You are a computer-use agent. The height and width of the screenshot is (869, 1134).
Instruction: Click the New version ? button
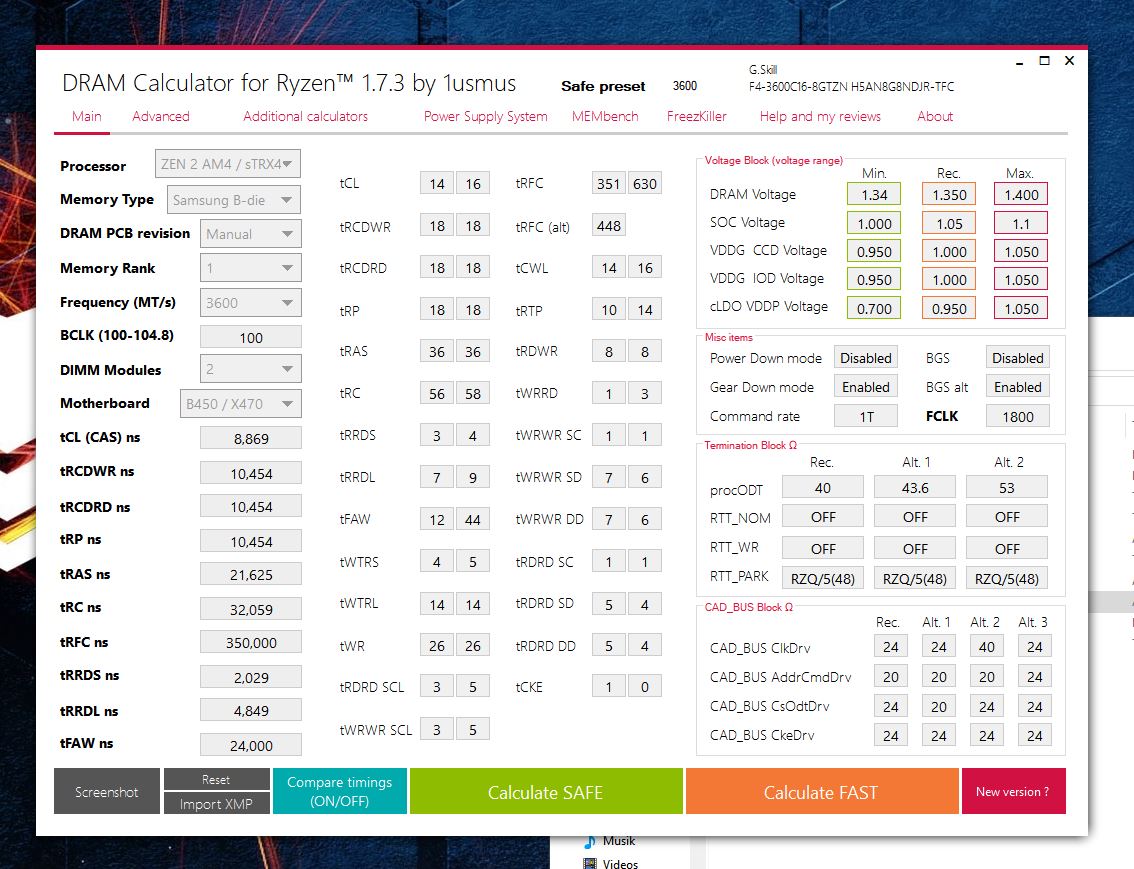[x=1013, y=792]
